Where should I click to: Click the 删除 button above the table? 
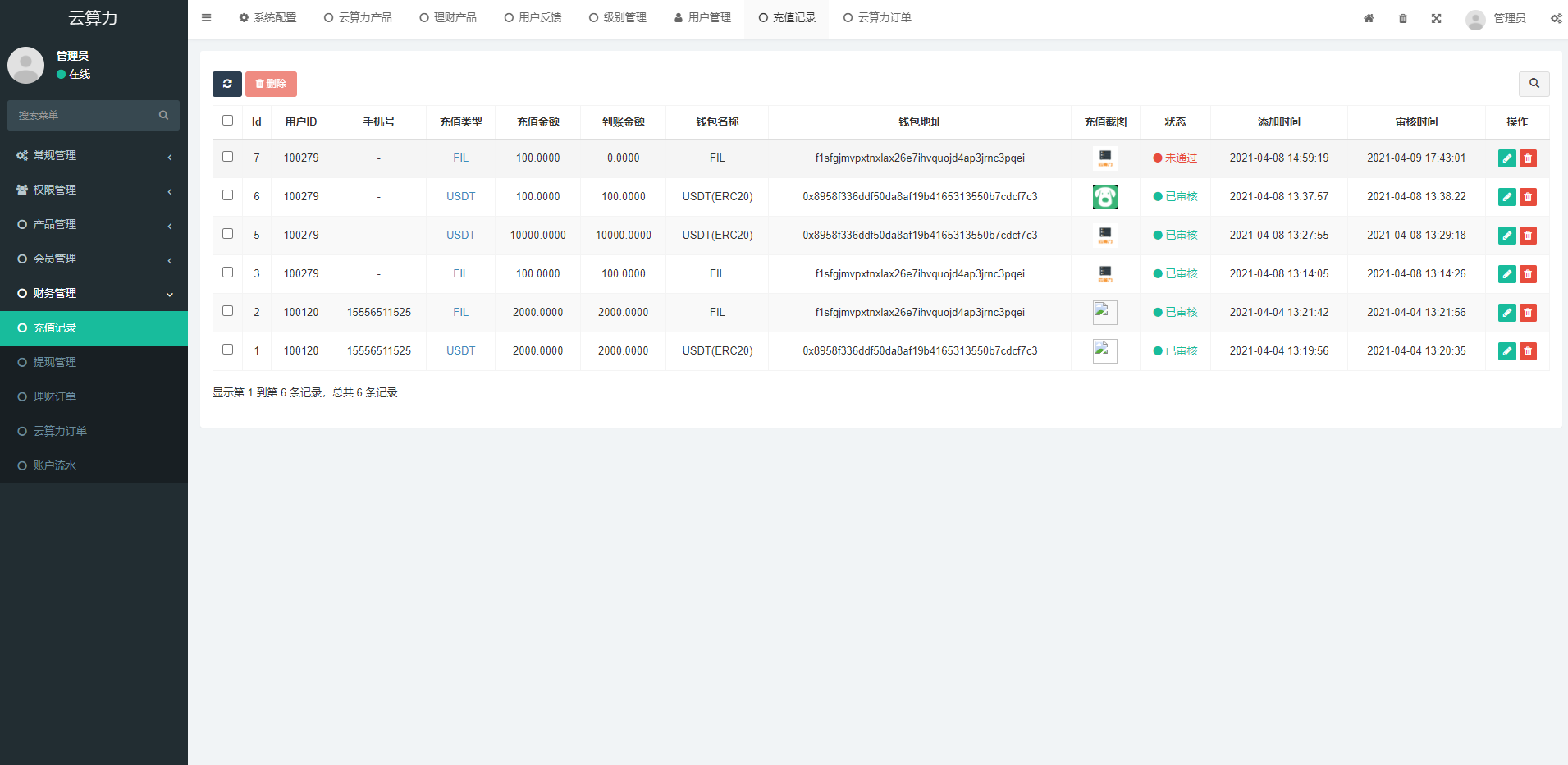pyautogui.click(x=271, y=84)
